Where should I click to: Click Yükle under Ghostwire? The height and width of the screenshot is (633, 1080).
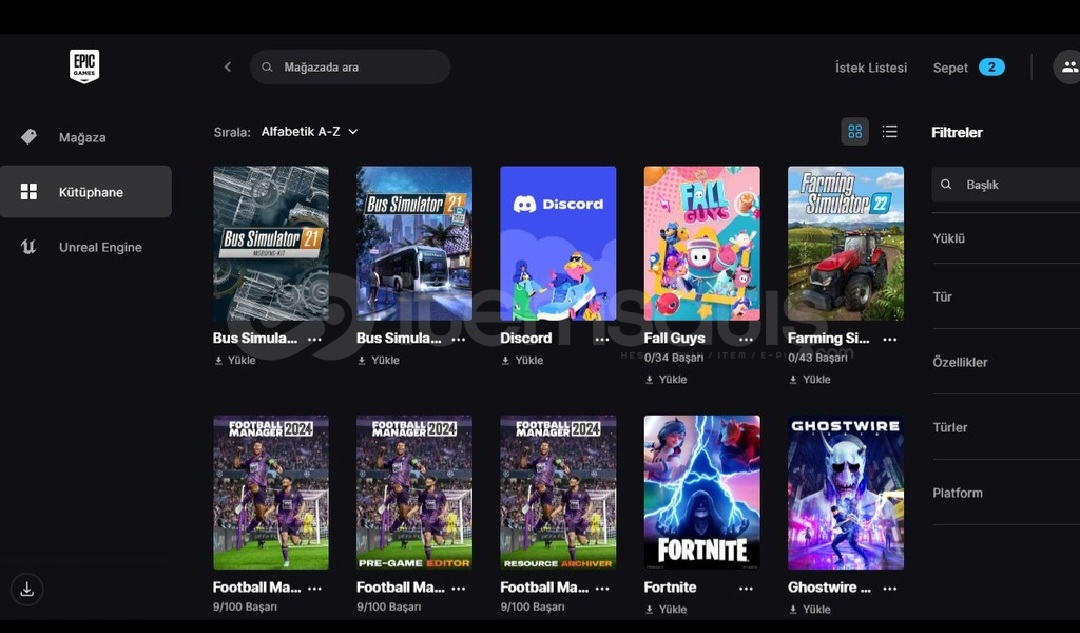(810, 610)
